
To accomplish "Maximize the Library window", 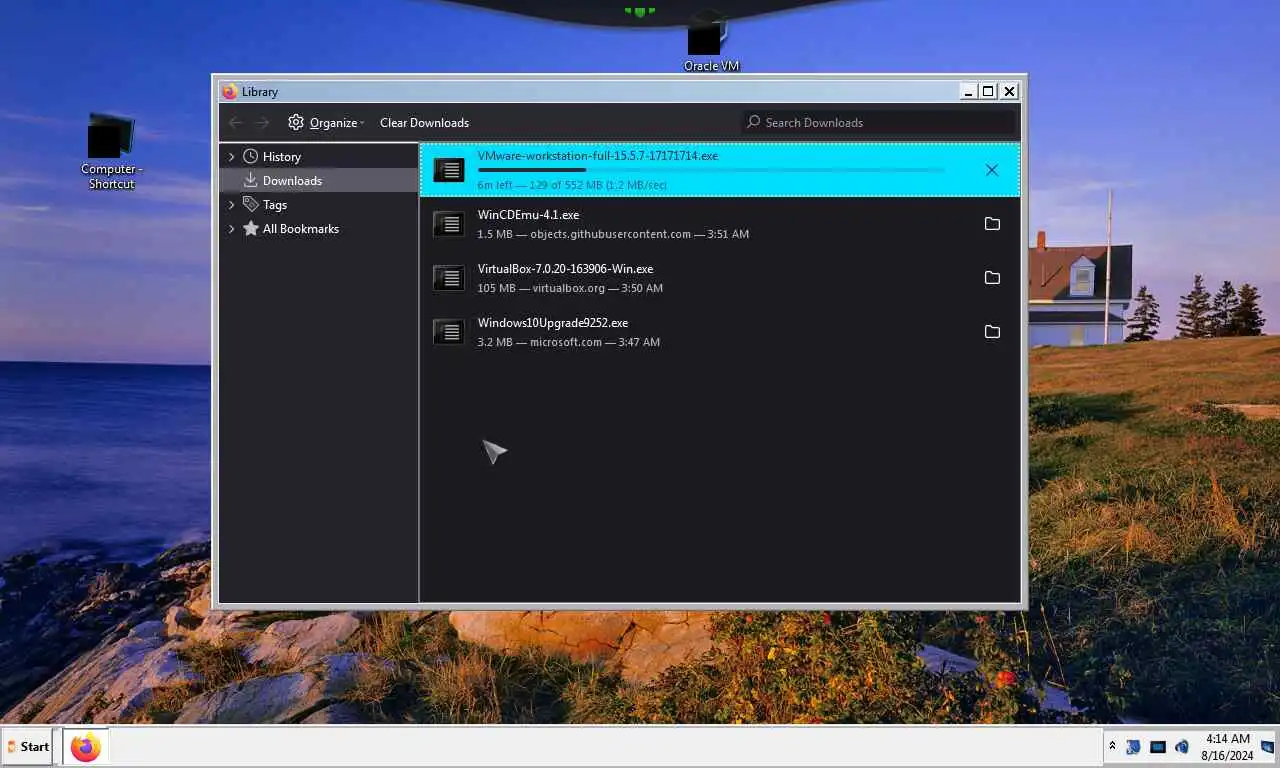I will point(988,91).
